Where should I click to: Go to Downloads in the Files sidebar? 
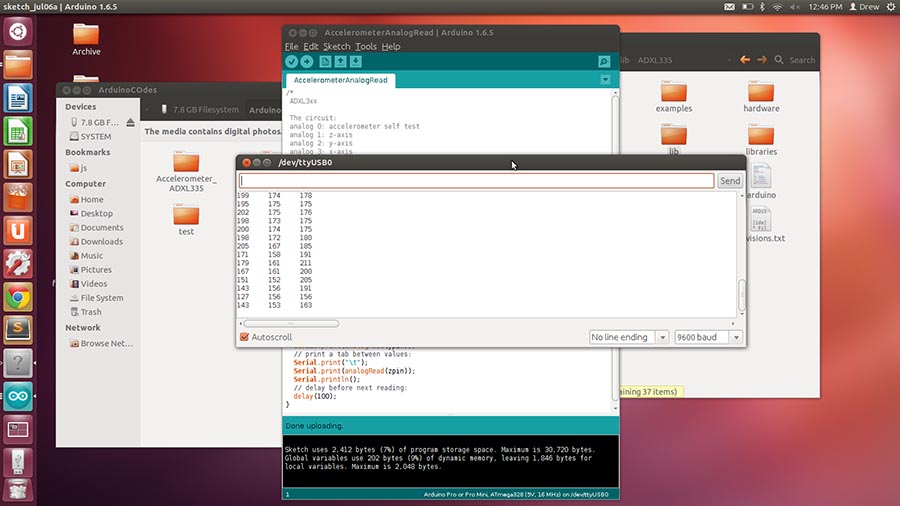[x=96, y=242]
